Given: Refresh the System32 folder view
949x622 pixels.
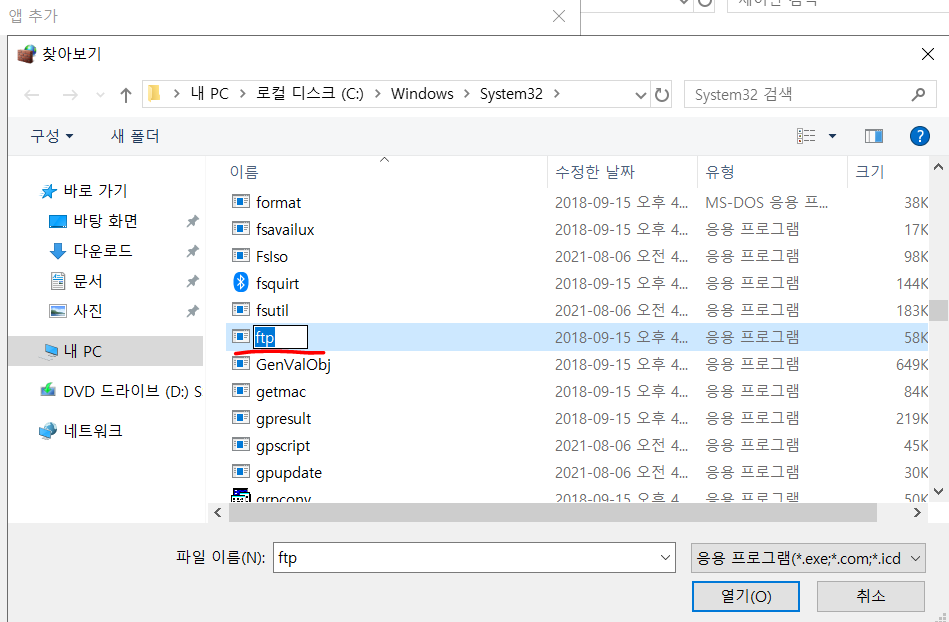Looking at the screenshot, I should tap(662, 94).
